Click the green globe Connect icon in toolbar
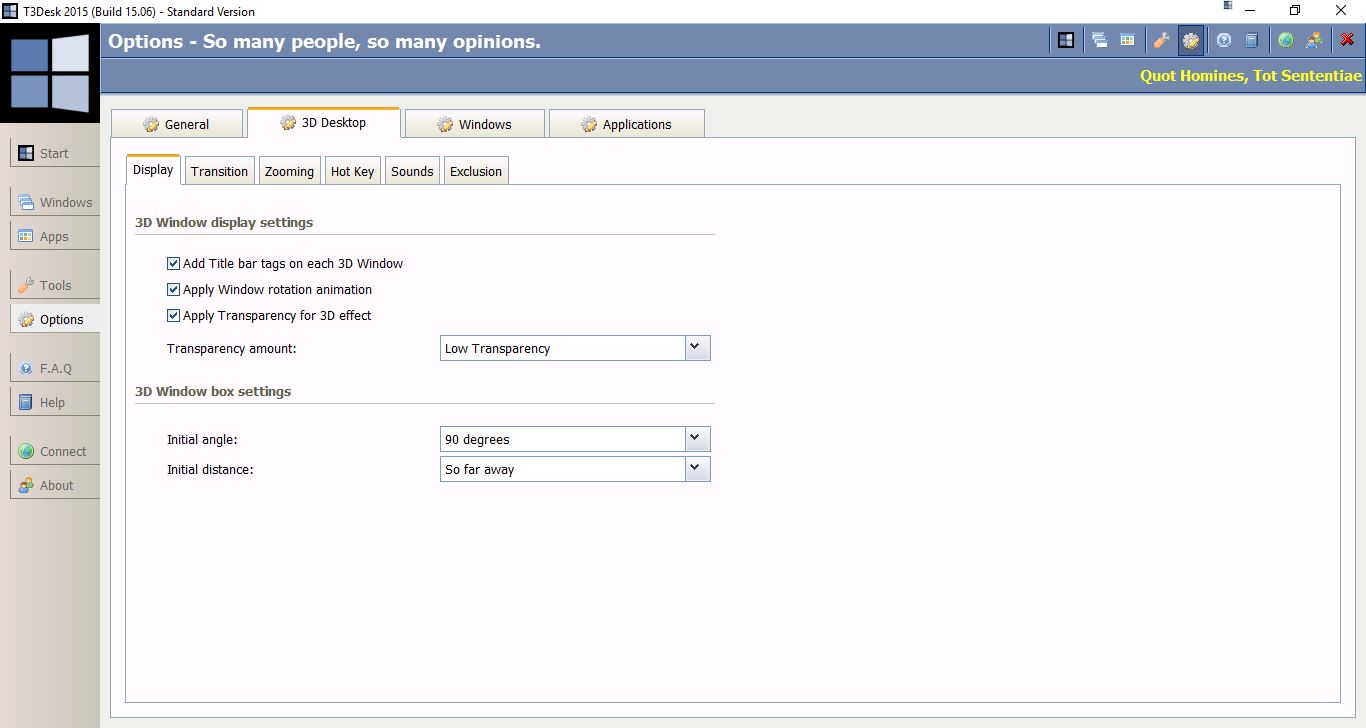This screenshot has height=728, width=1366. click(x=1286, y=40)
